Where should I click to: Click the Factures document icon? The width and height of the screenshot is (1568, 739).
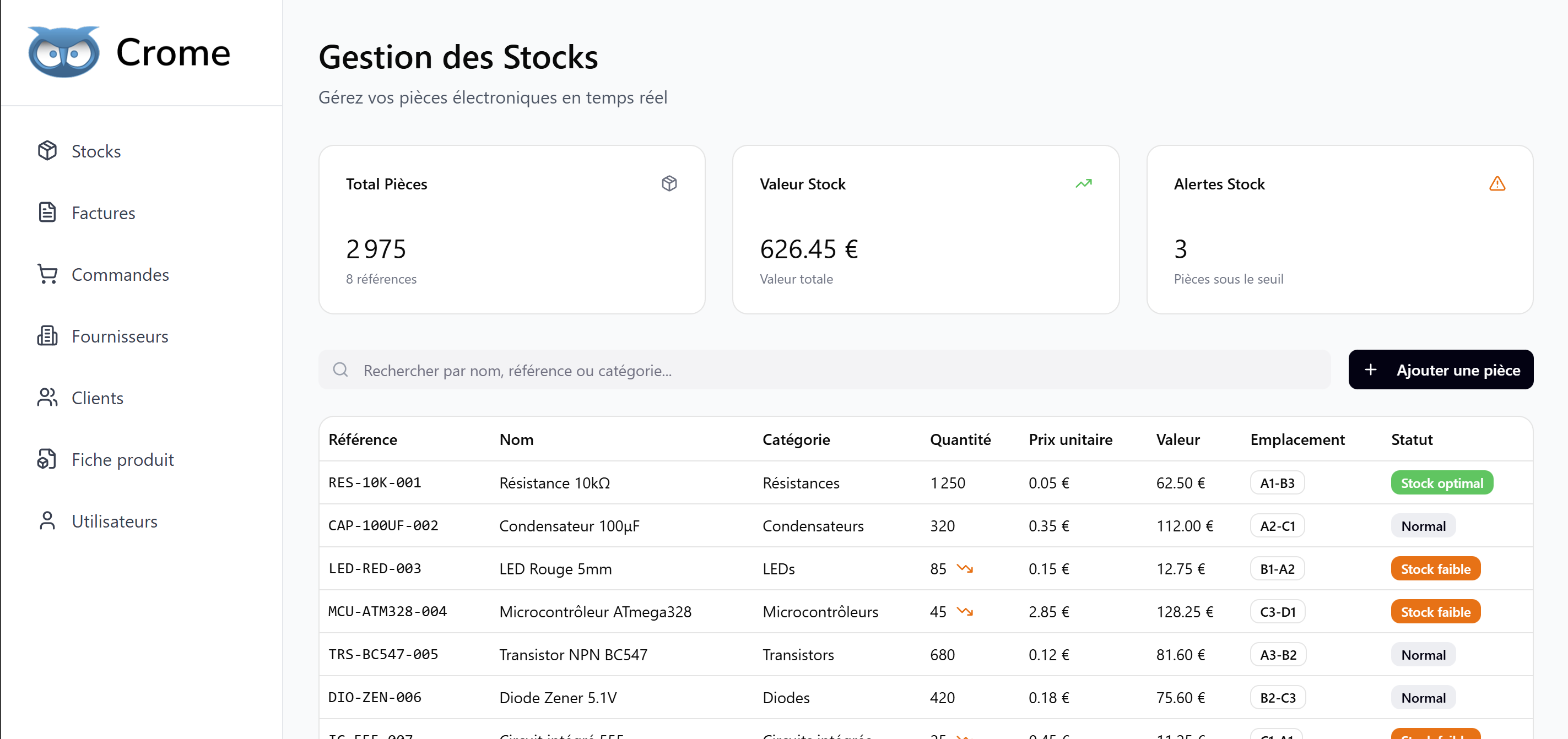47,212
